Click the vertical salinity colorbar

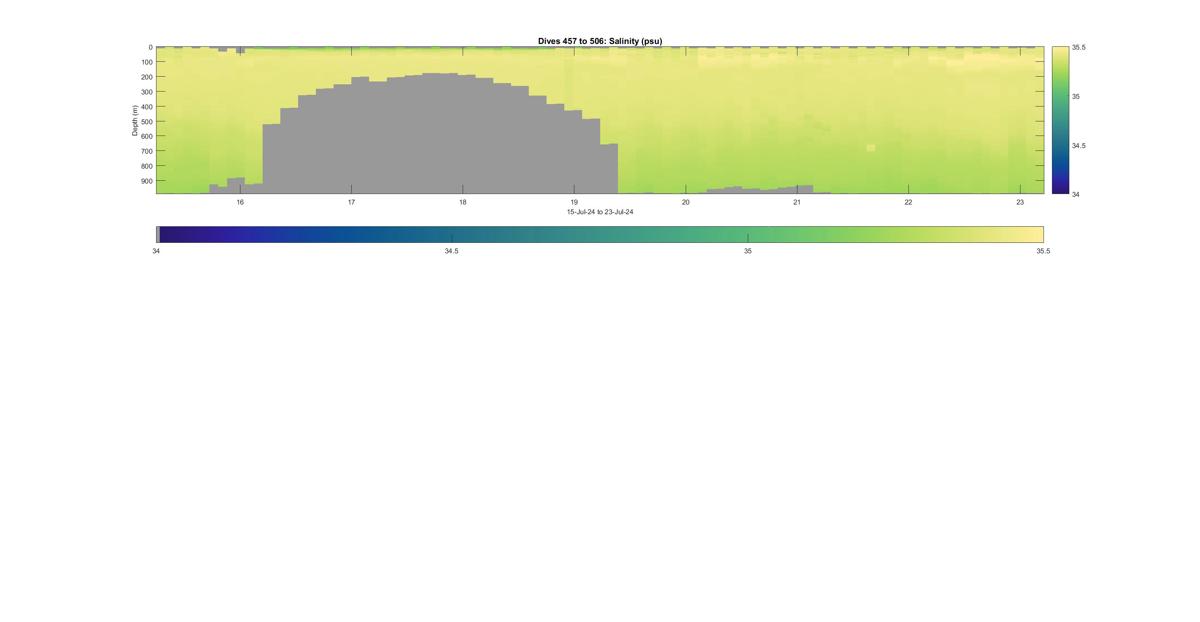(1060, 120)
